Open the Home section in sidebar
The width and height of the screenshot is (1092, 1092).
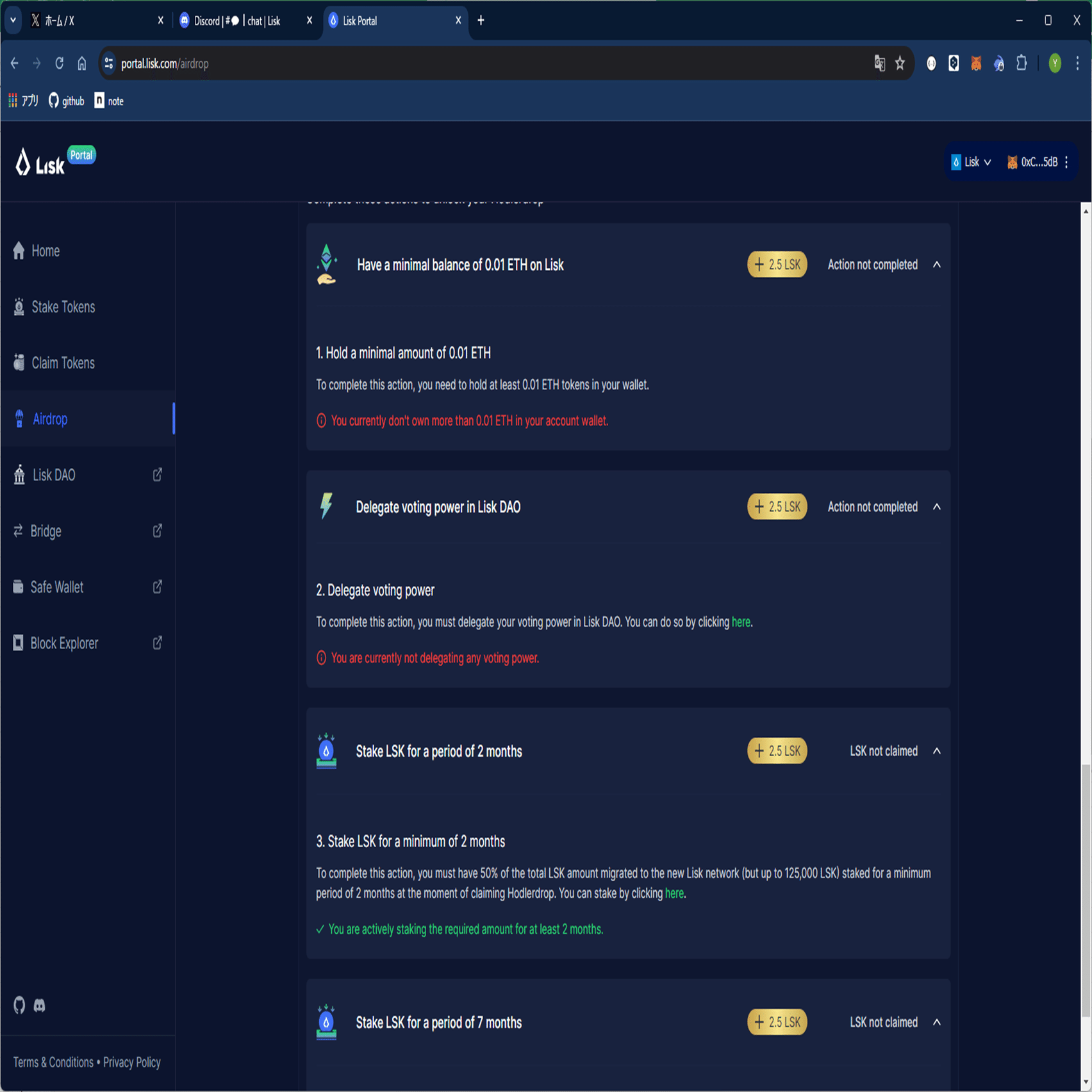coord(45,251)
